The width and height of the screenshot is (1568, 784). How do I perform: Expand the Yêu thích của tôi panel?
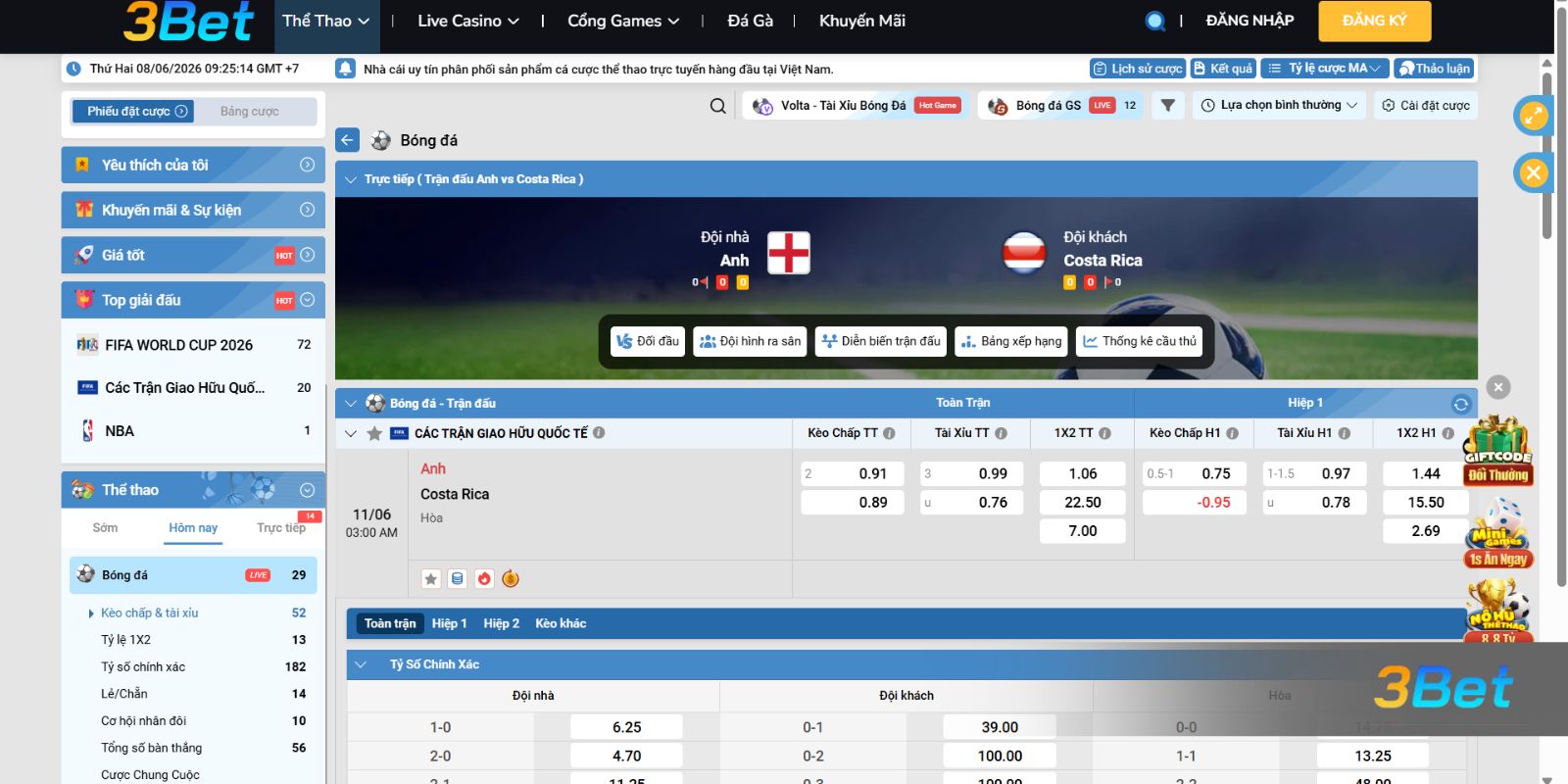(x=307, y=165)
